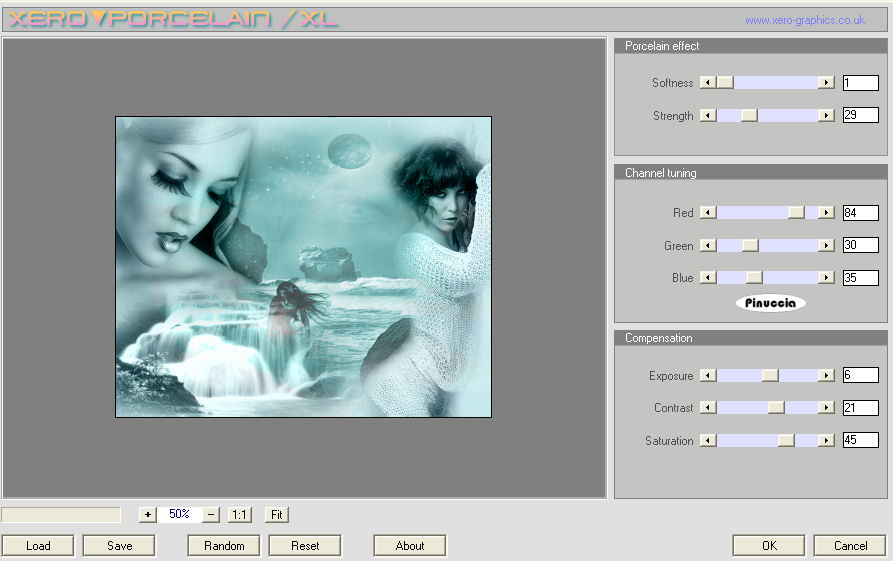Click the Strength slider thumb
Viewport: 893px width, 561px height.
749,116
